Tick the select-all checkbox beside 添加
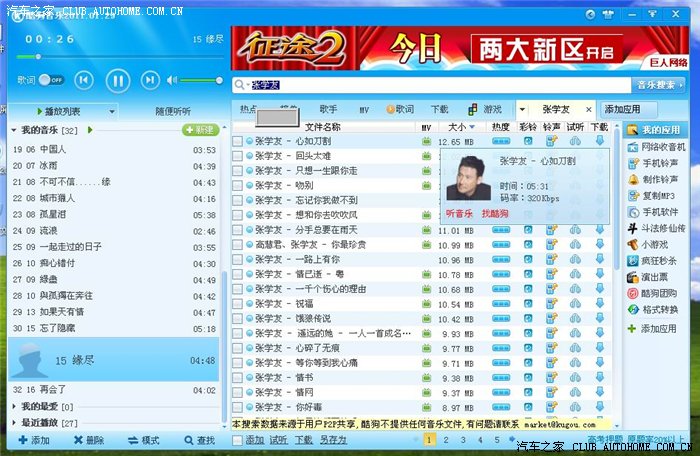Screen dimensions: 700x456 (237, 440)
